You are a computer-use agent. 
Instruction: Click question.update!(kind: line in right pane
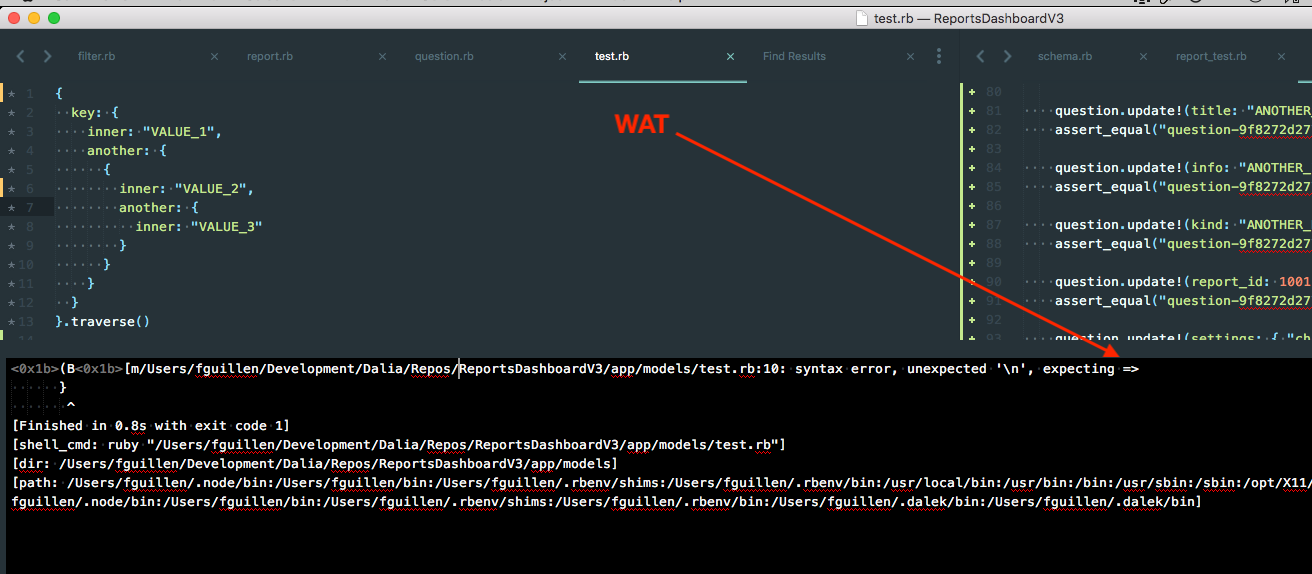[1181, 225]
